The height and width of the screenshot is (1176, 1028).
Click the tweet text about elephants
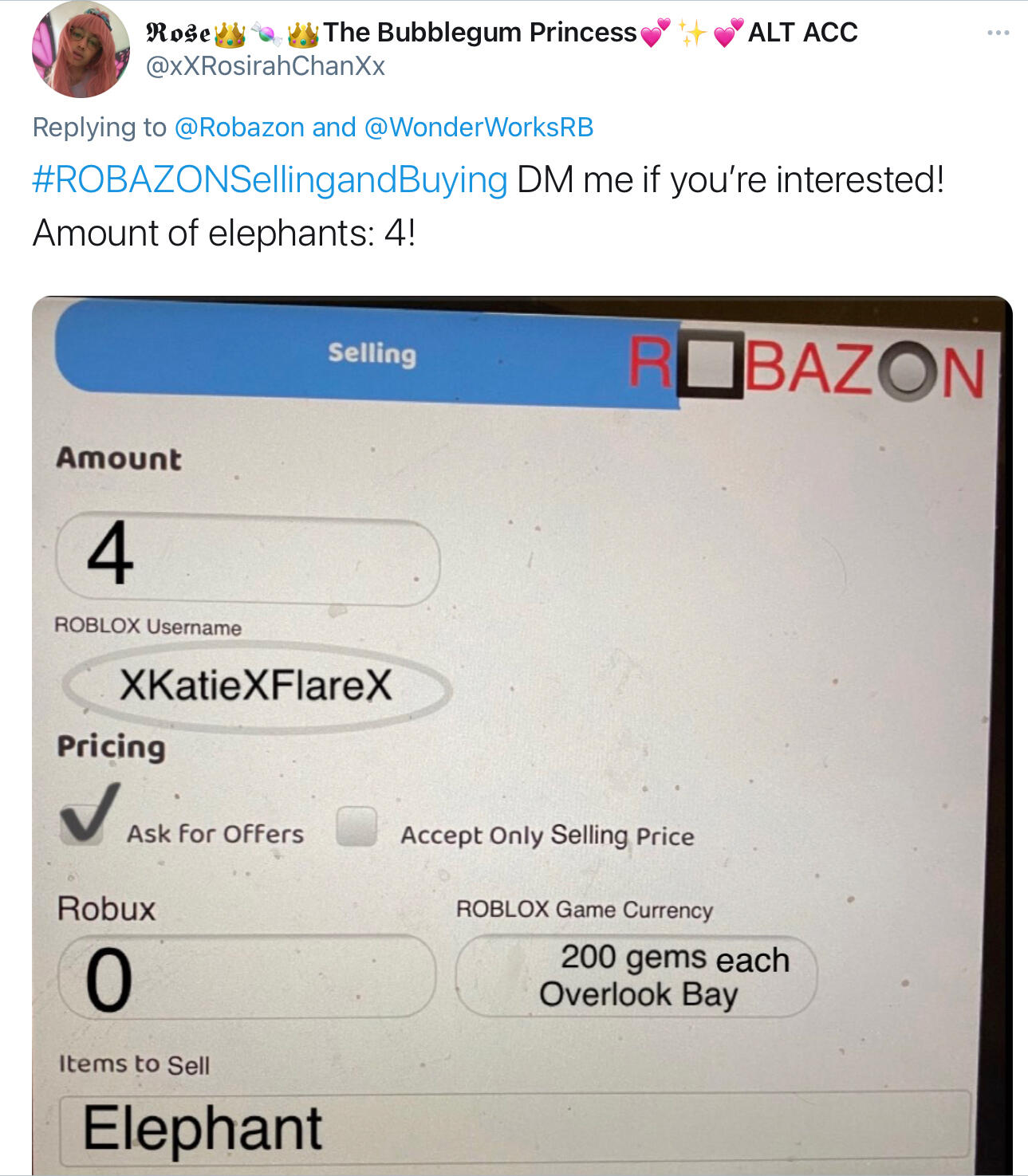click(x=224, y=234)
